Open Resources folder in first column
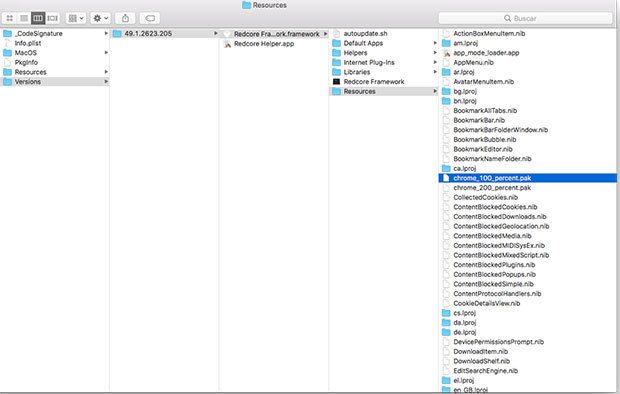 tap(55, 72)
